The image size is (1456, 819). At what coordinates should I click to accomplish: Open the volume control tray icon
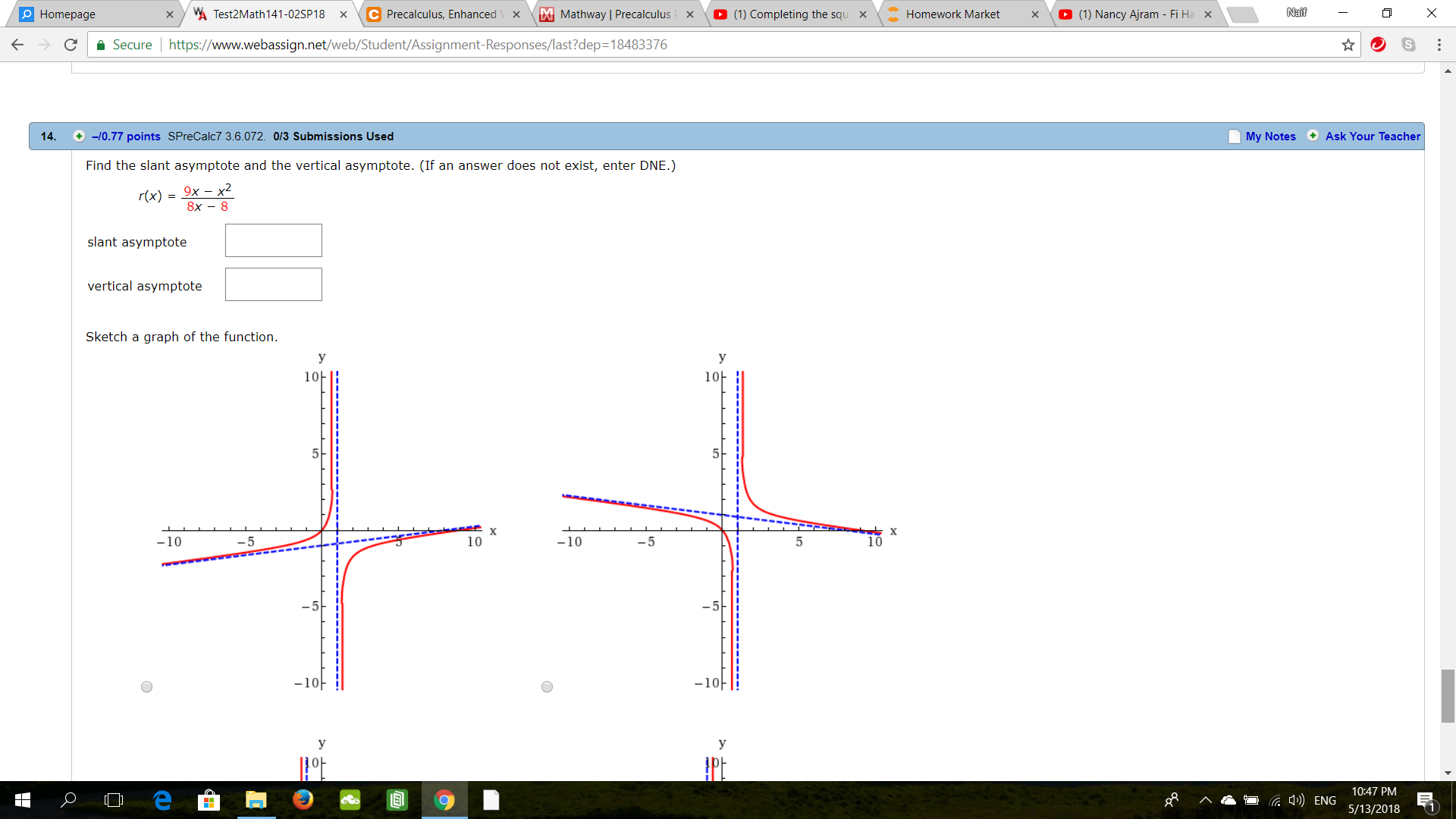click(1297, 800)
